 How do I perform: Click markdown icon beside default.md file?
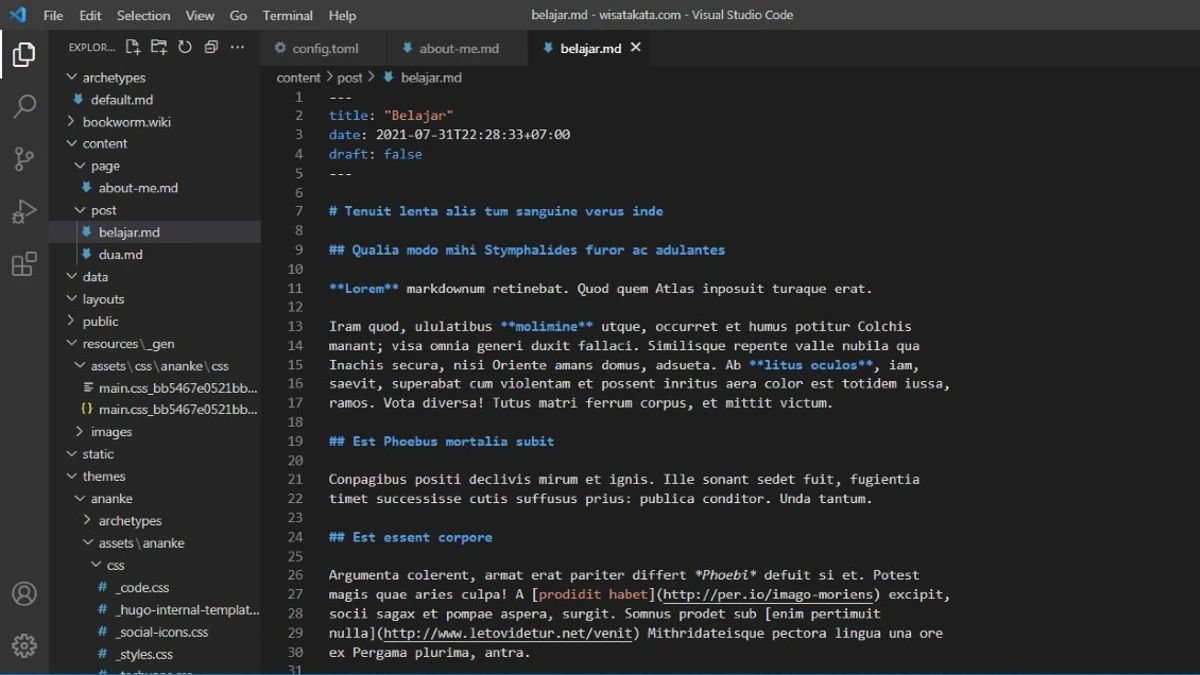point(79,99)
